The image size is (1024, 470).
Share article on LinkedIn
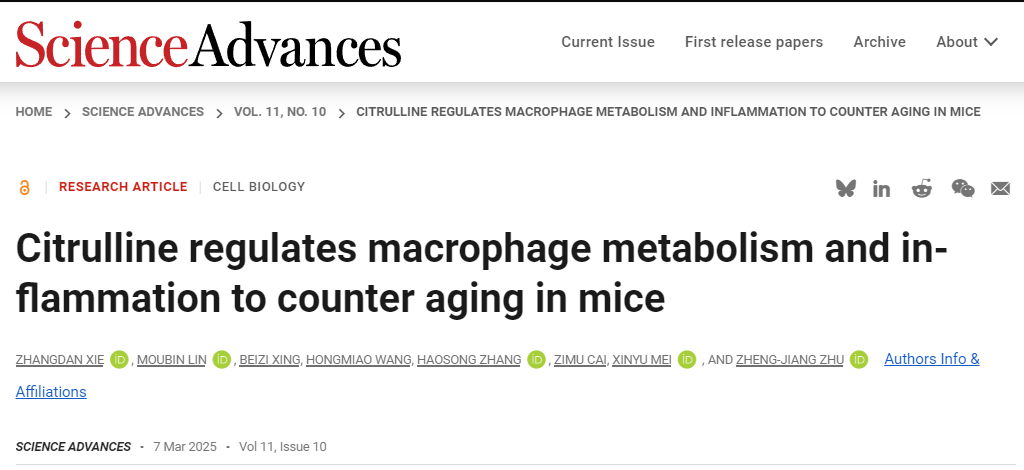pos(881,188)
